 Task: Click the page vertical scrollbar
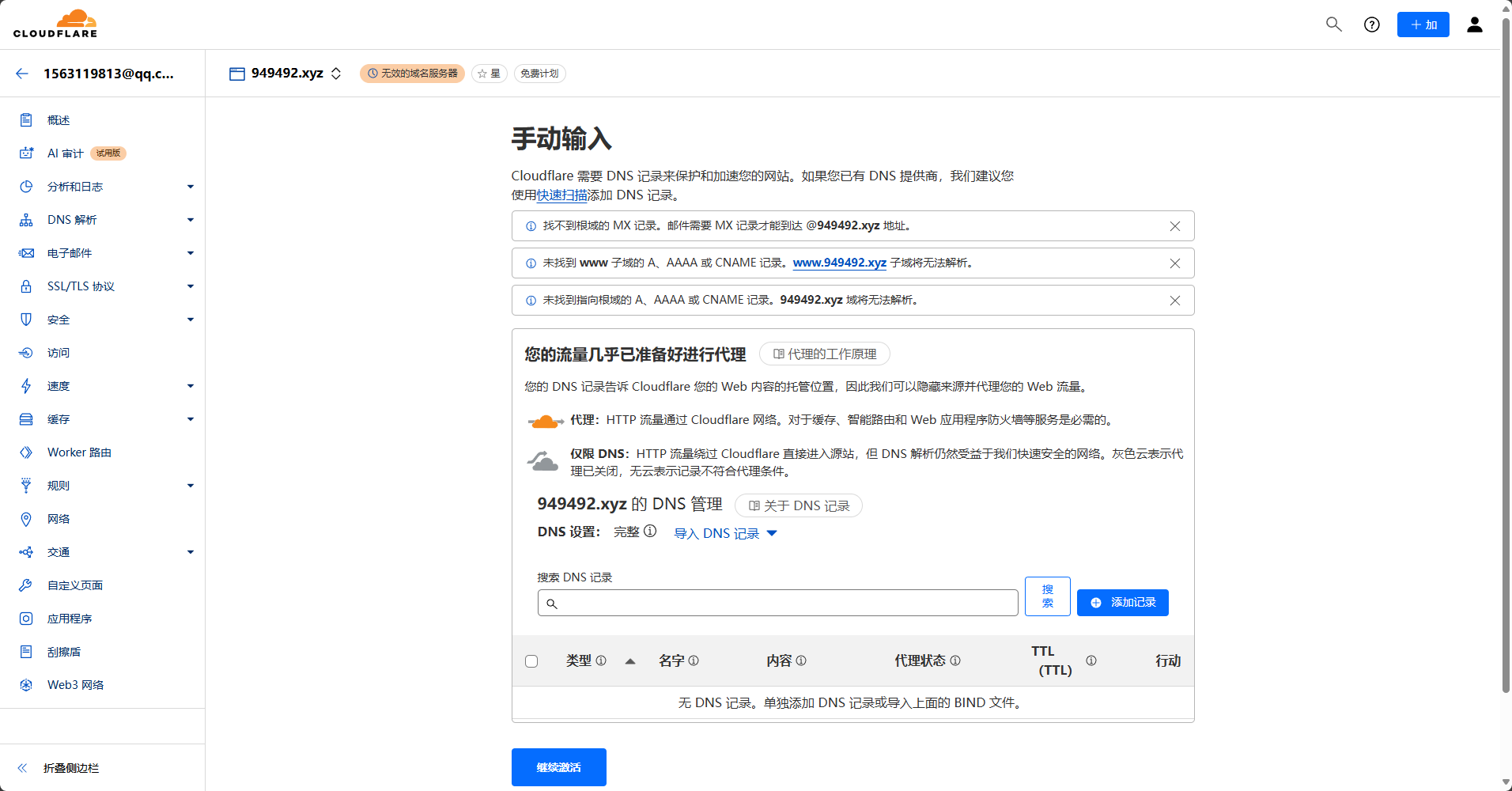coord(1506,356)
